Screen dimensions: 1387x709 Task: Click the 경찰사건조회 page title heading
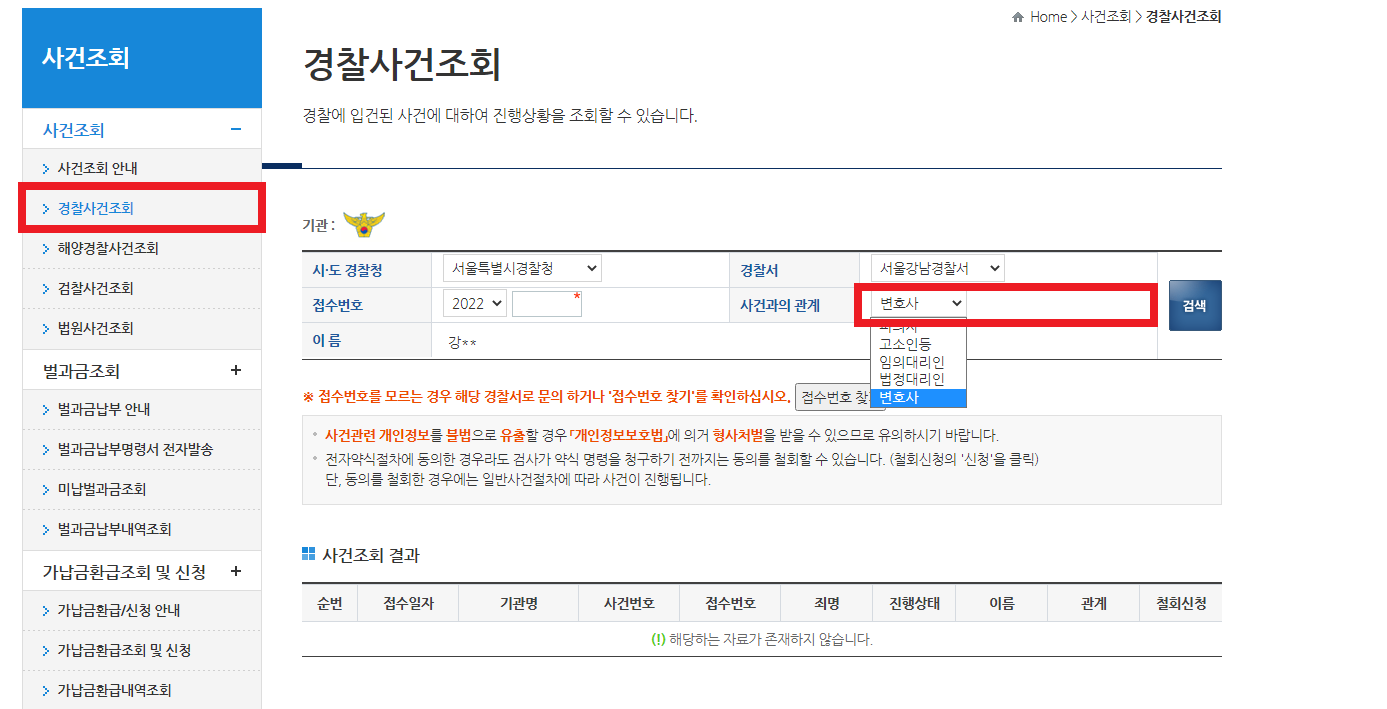pos(401,65)
